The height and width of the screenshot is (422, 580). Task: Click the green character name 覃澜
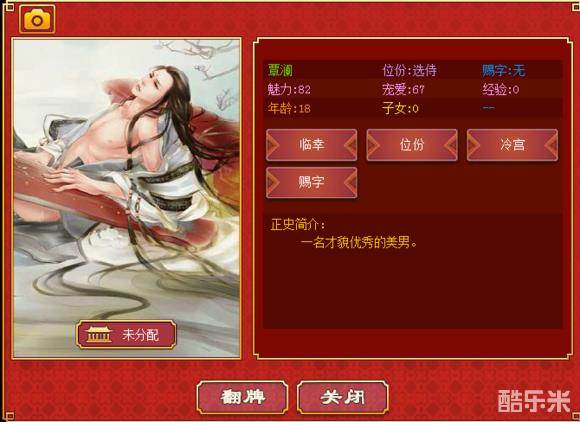tap(280, 70)
